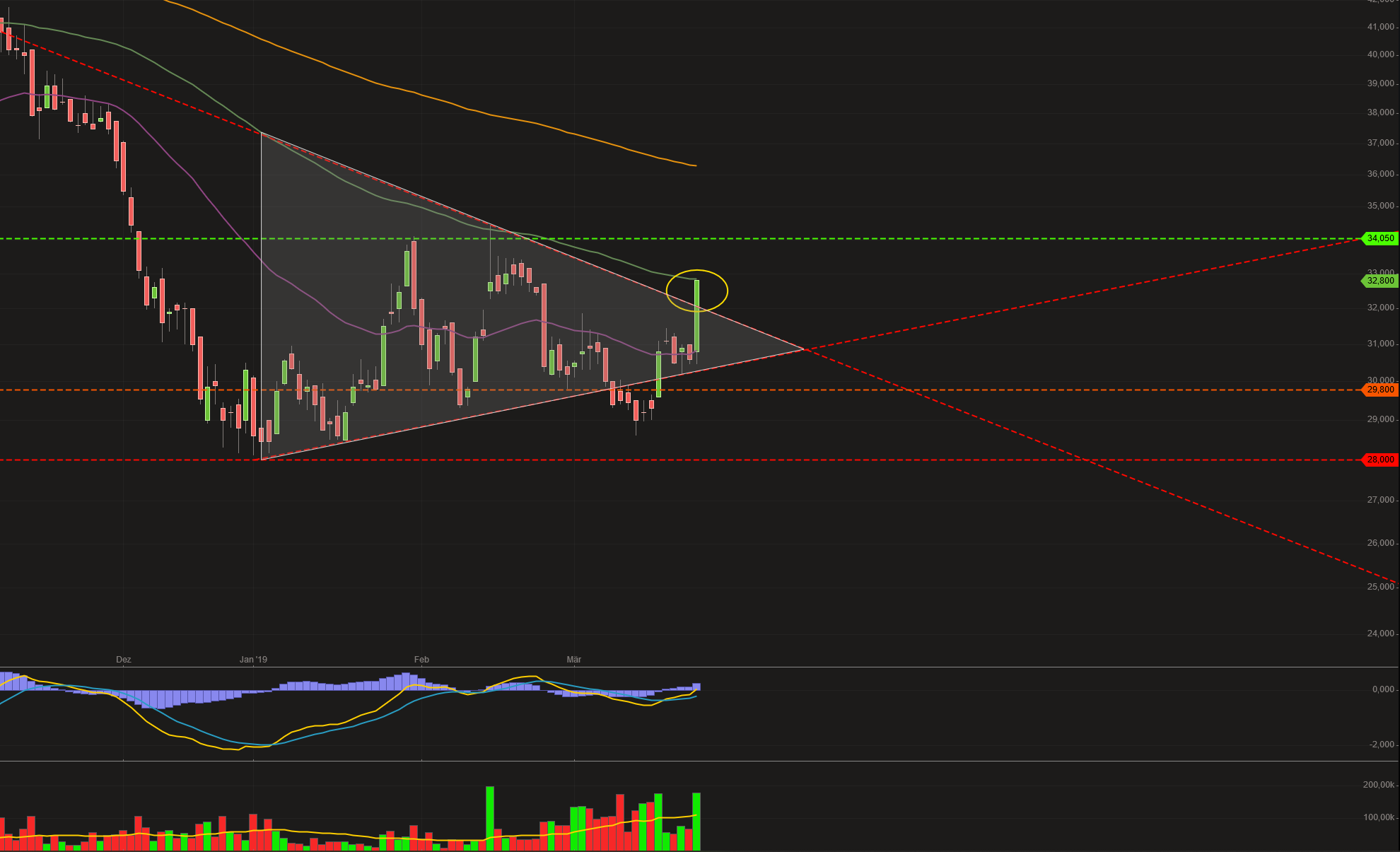
Task: Select the red 28,000 price label
Action: [x=1379, y=460]
